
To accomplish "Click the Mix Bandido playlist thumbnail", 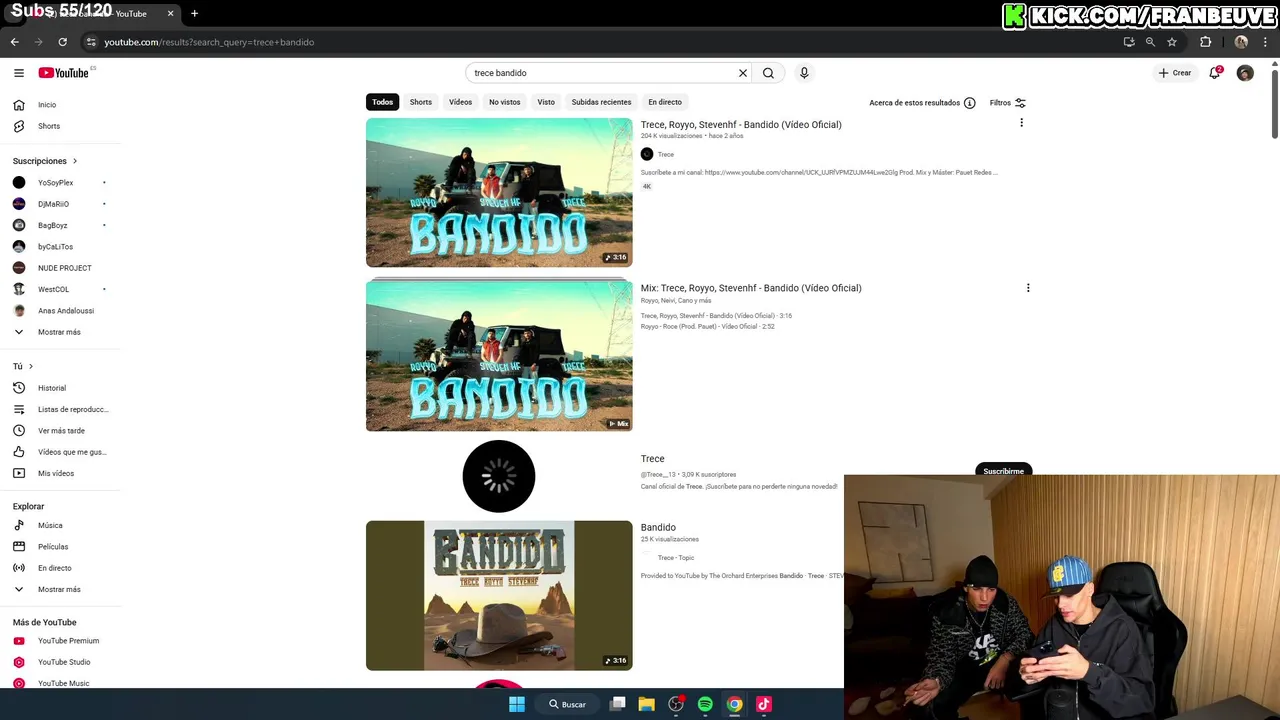I will [499, 356].
